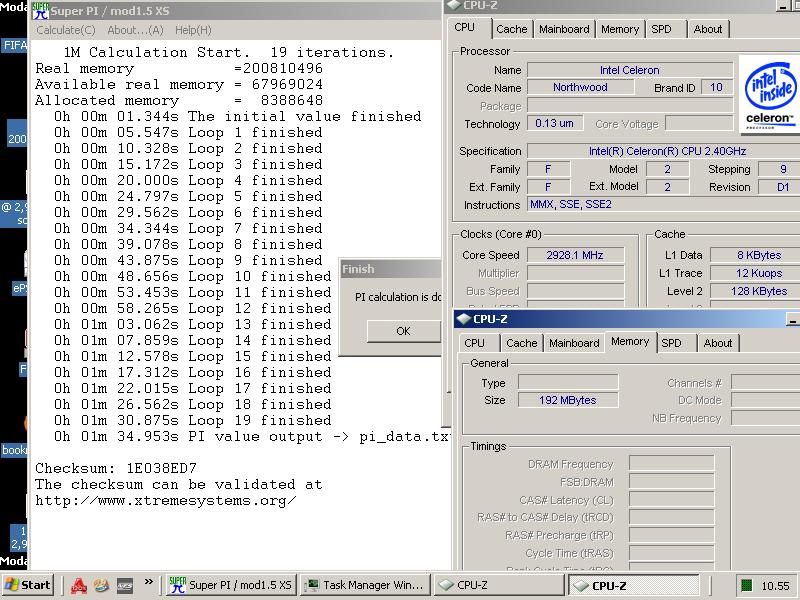This screenshot has width=800, height=600.
Task: Click the Instructions field showing MMX, SSE, SSE2
Action: click(663, 205)
